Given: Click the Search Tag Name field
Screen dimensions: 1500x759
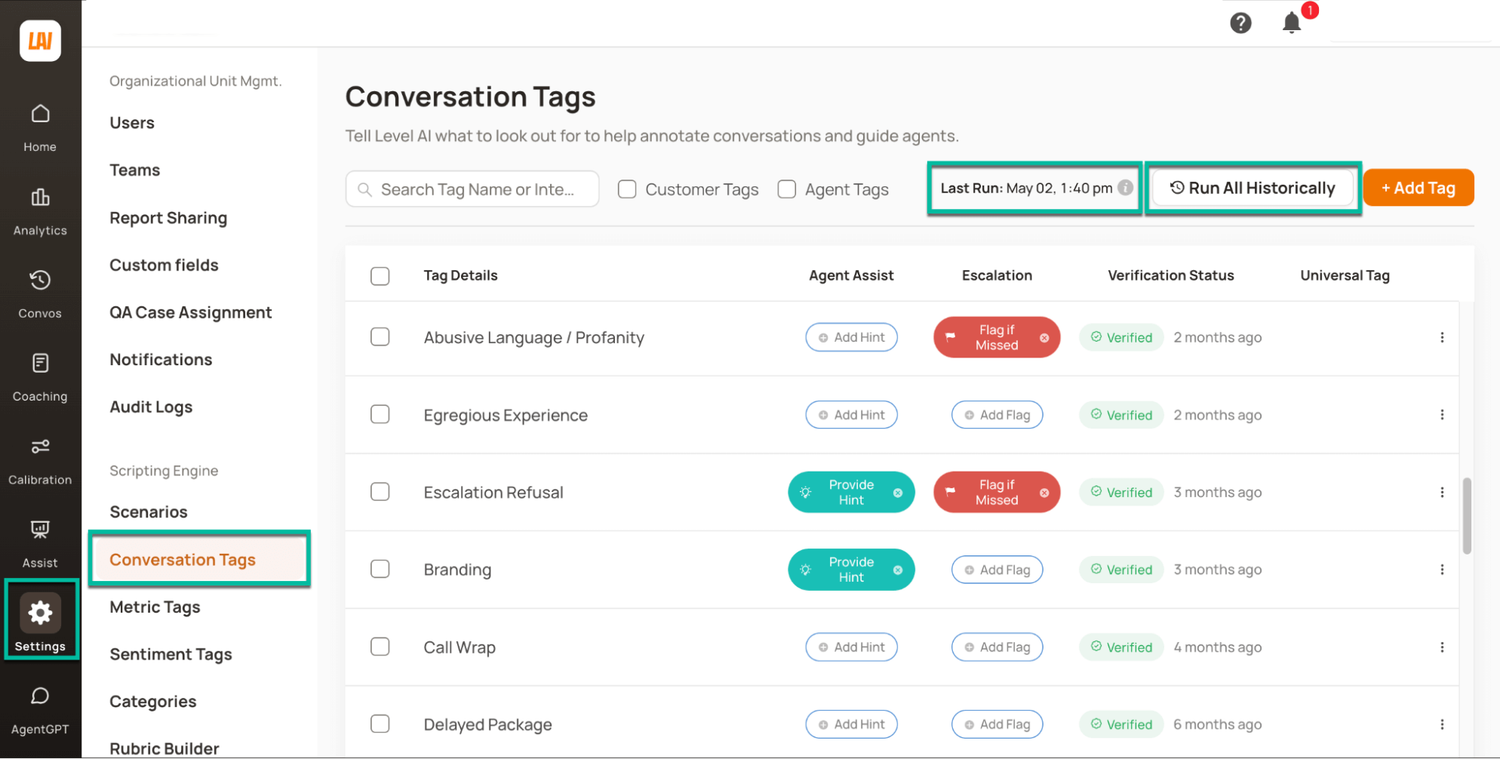Looking at the screenshot, I should (x=473, y=189).
